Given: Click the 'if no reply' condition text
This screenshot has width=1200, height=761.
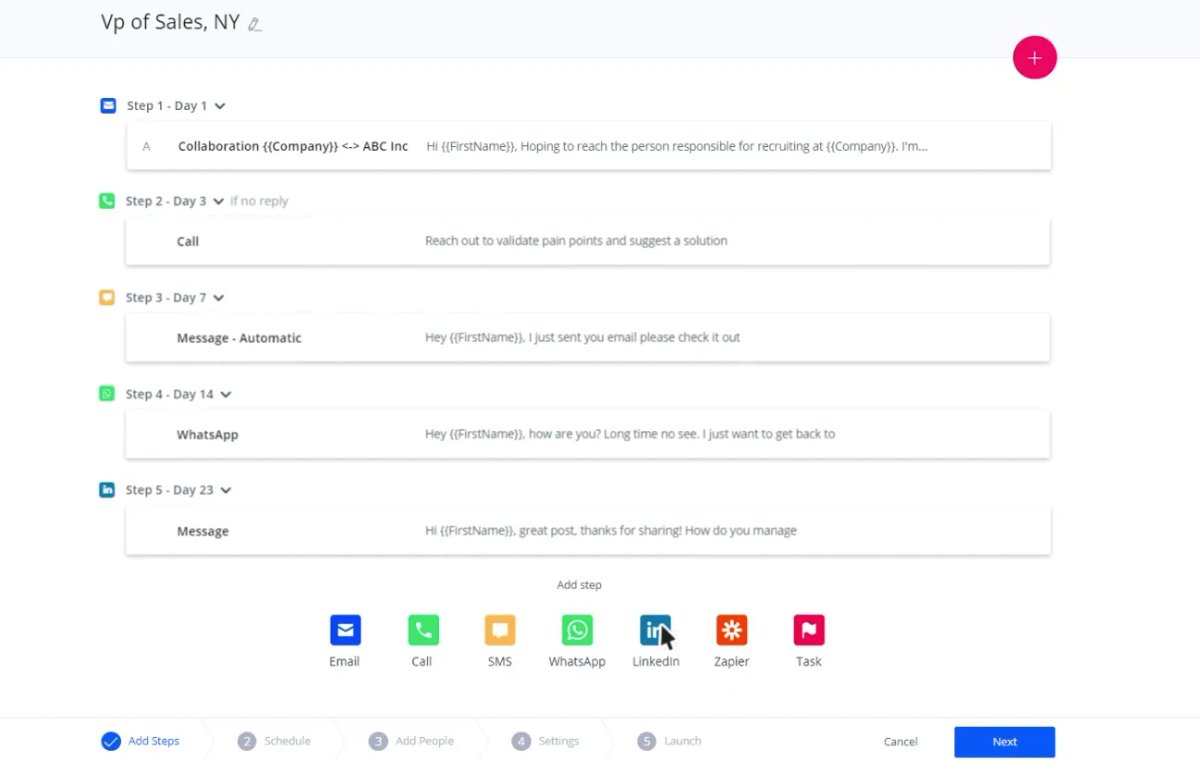Looking at the screenshot, I should (259, 201).
